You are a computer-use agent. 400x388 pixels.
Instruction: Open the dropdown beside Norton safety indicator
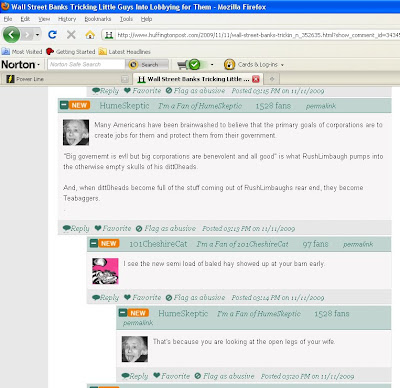point(212,65)
